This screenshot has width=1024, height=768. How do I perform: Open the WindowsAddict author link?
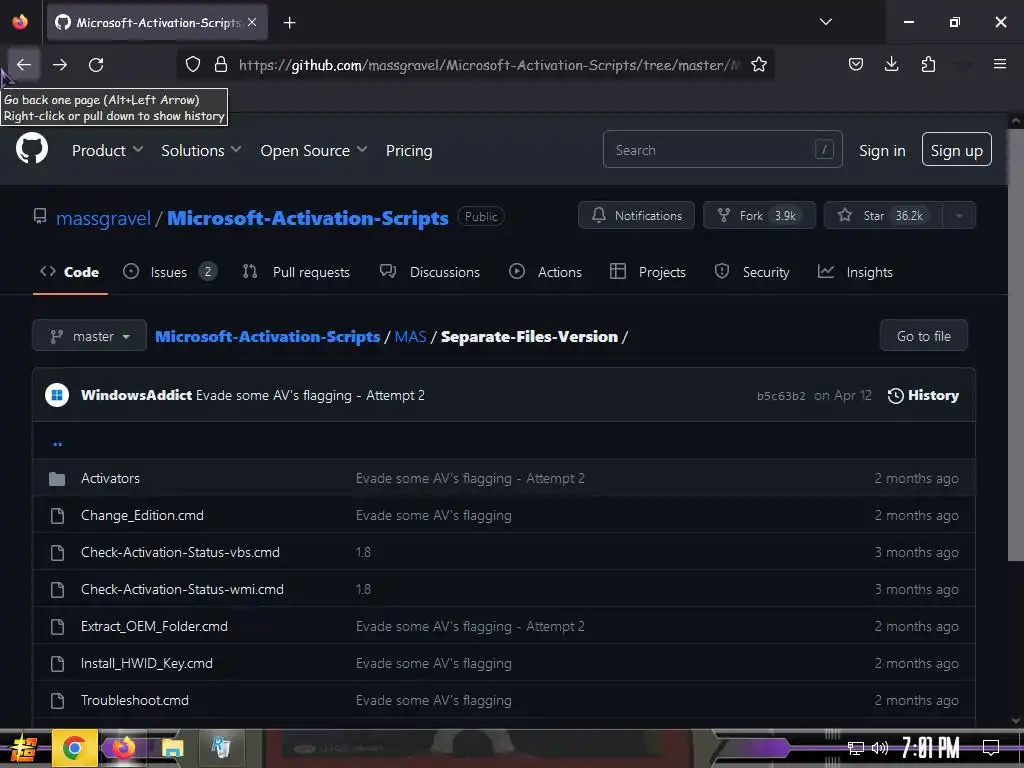tap(136, 395)
